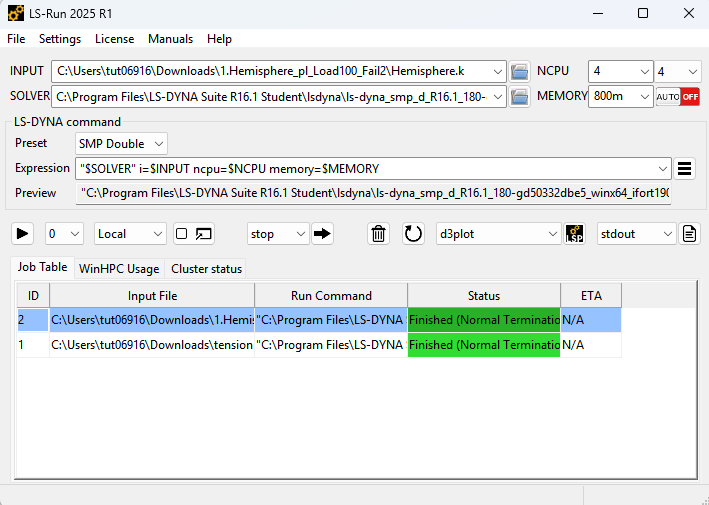Click the Expression text in command field
This screenshot has width=709, height=505.
[x=229, y=169]
